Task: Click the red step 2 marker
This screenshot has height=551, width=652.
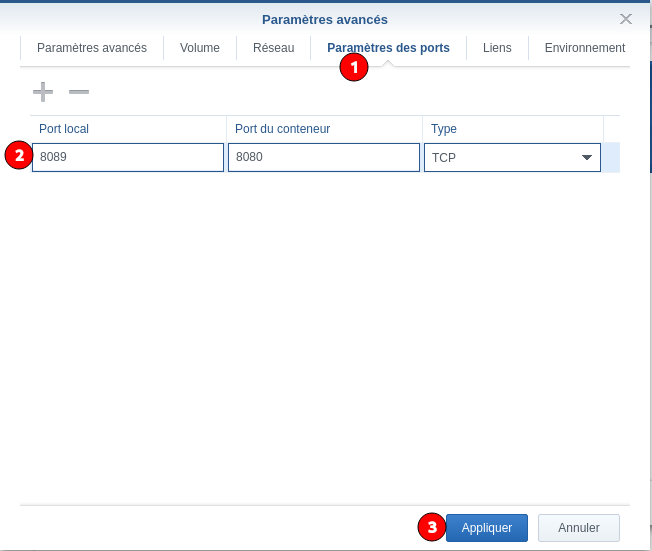Action: click(x=18, y=156)
